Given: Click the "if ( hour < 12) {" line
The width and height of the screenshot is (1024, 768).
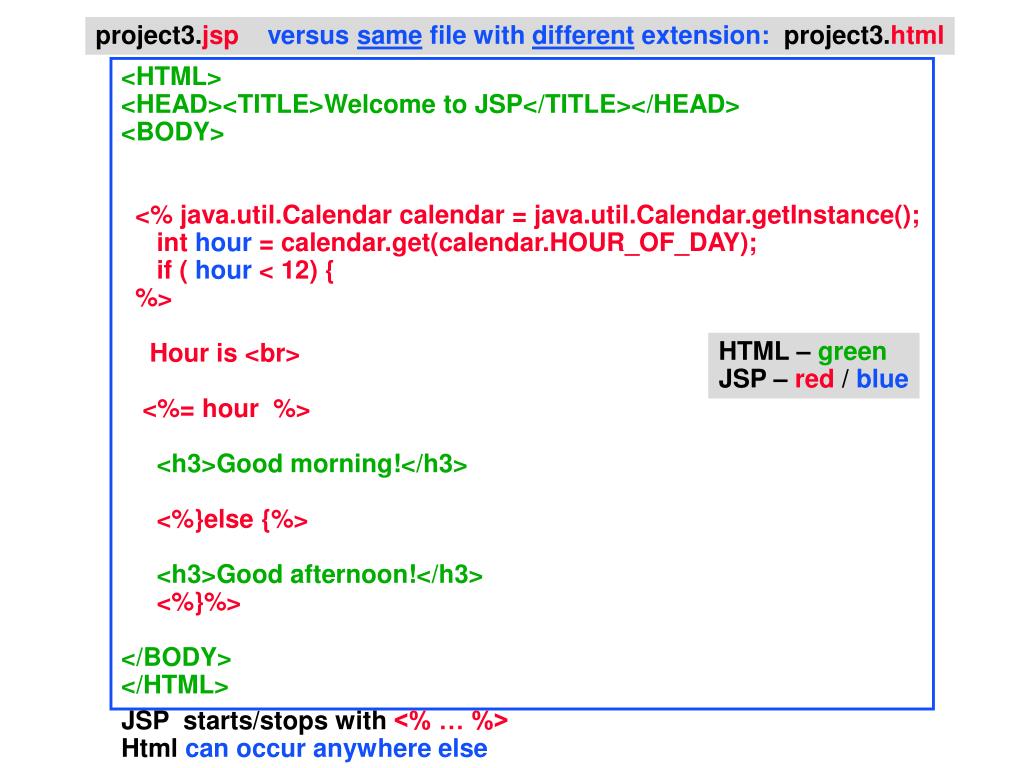Looking at the screenshot, I should coord(245,270).
